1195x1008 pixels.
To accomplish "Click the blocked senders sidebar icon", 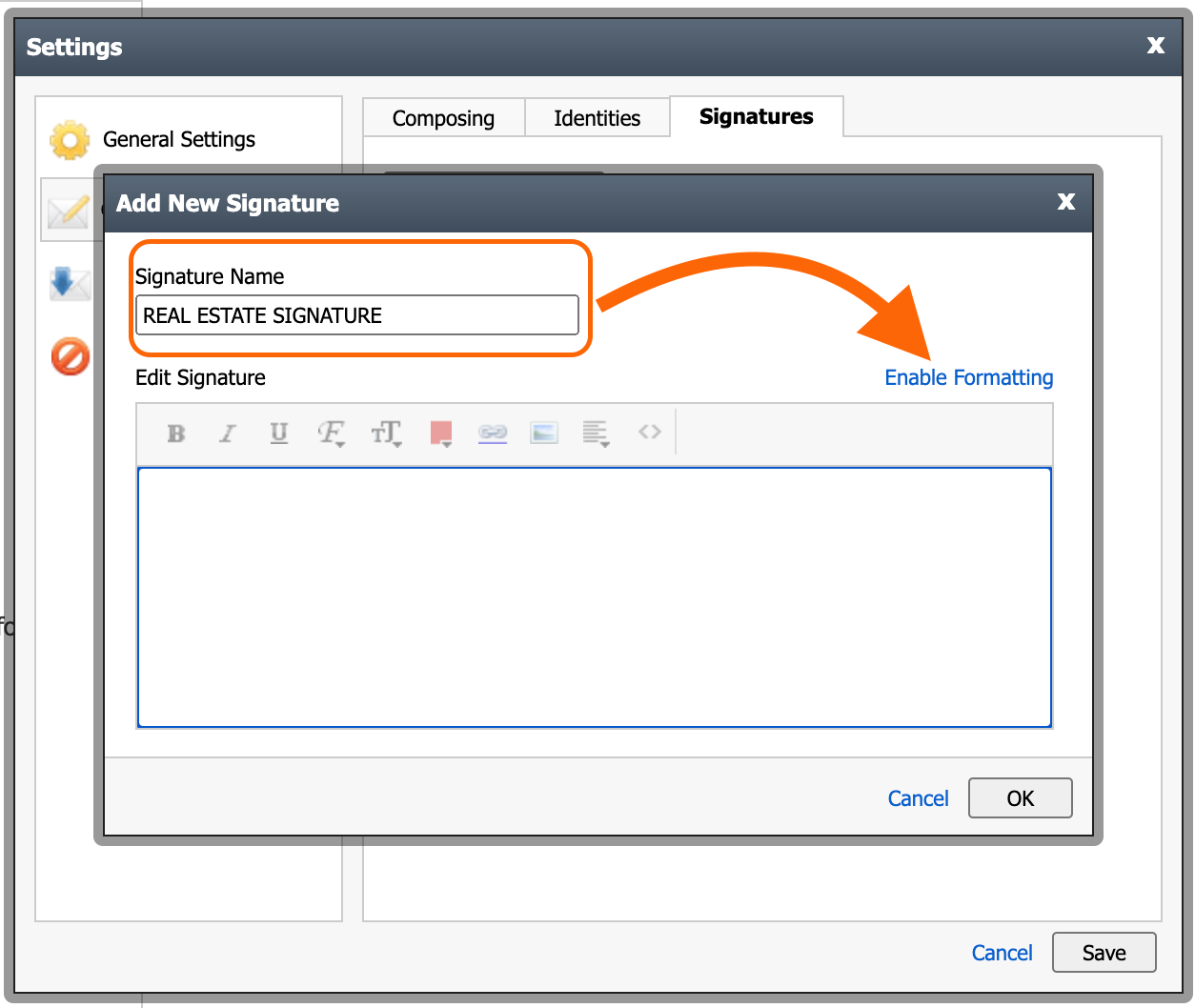I will pyautogui.click(x=69, y=356).
